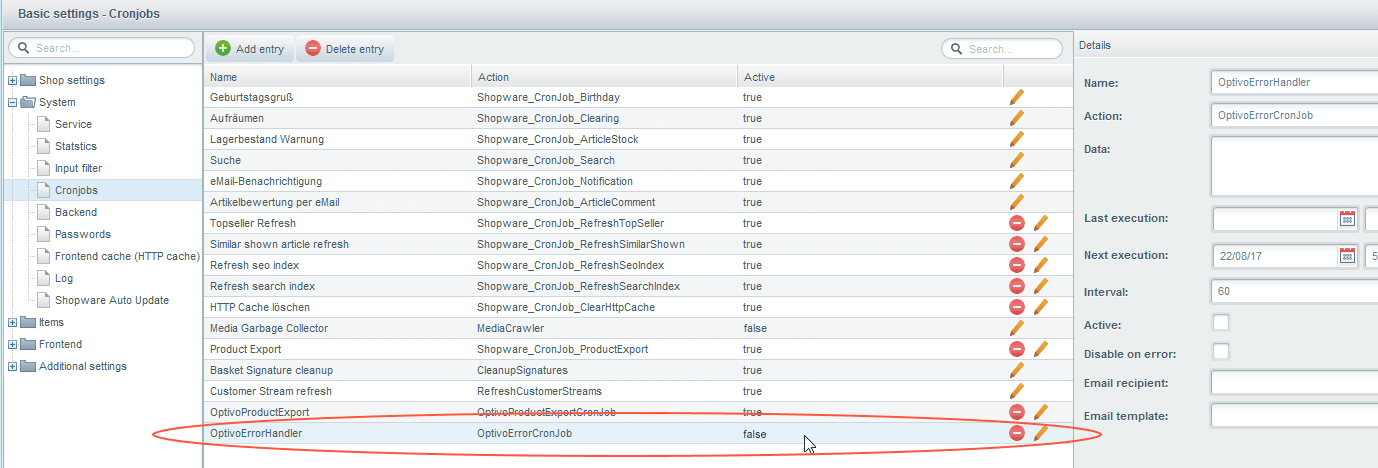
Task: Open calendar picker for Next execution date
Action: pos(1347,256)
